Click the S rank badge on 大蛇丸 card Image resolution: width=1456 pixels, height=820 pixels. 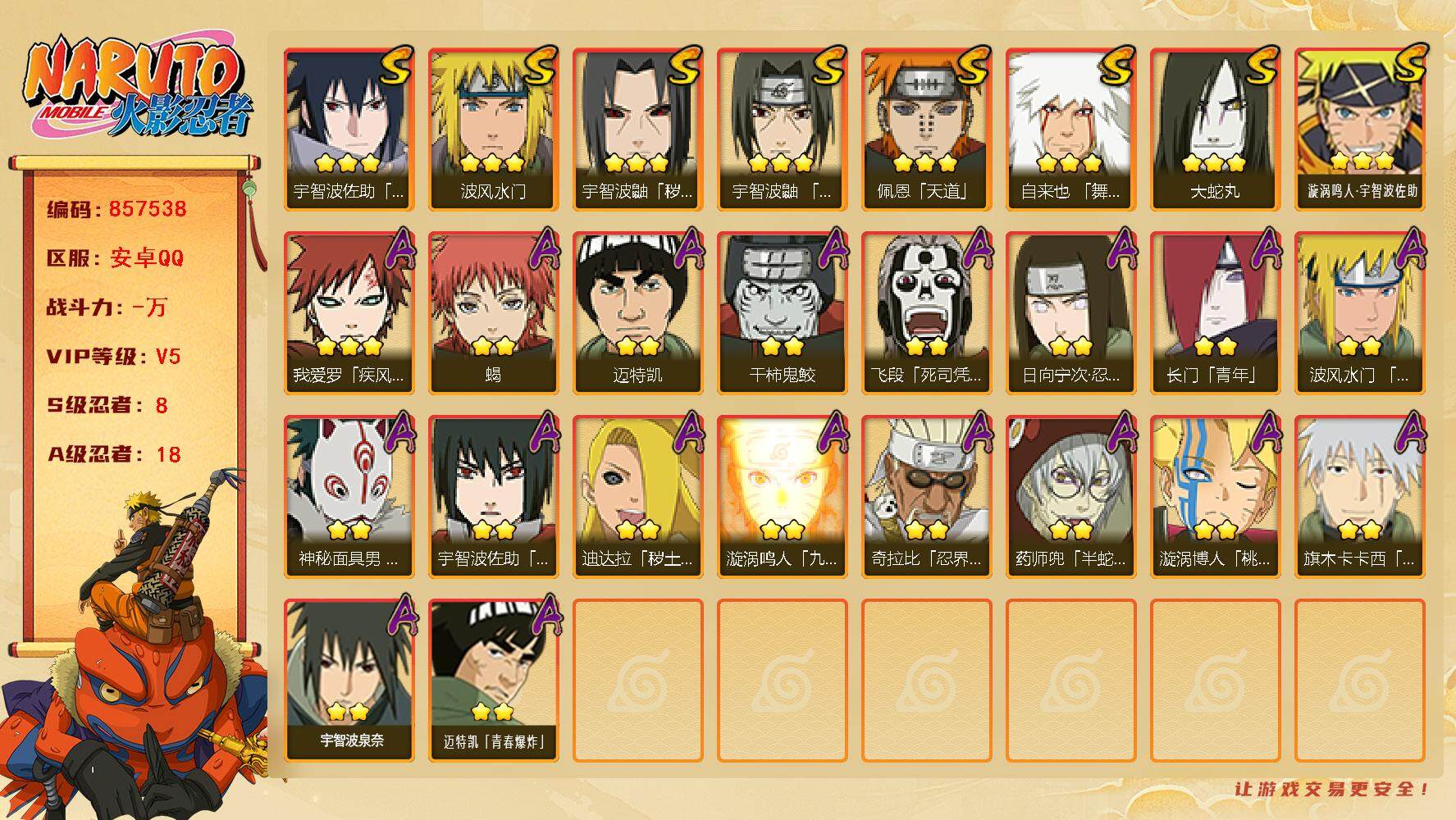click(1261, 66)
